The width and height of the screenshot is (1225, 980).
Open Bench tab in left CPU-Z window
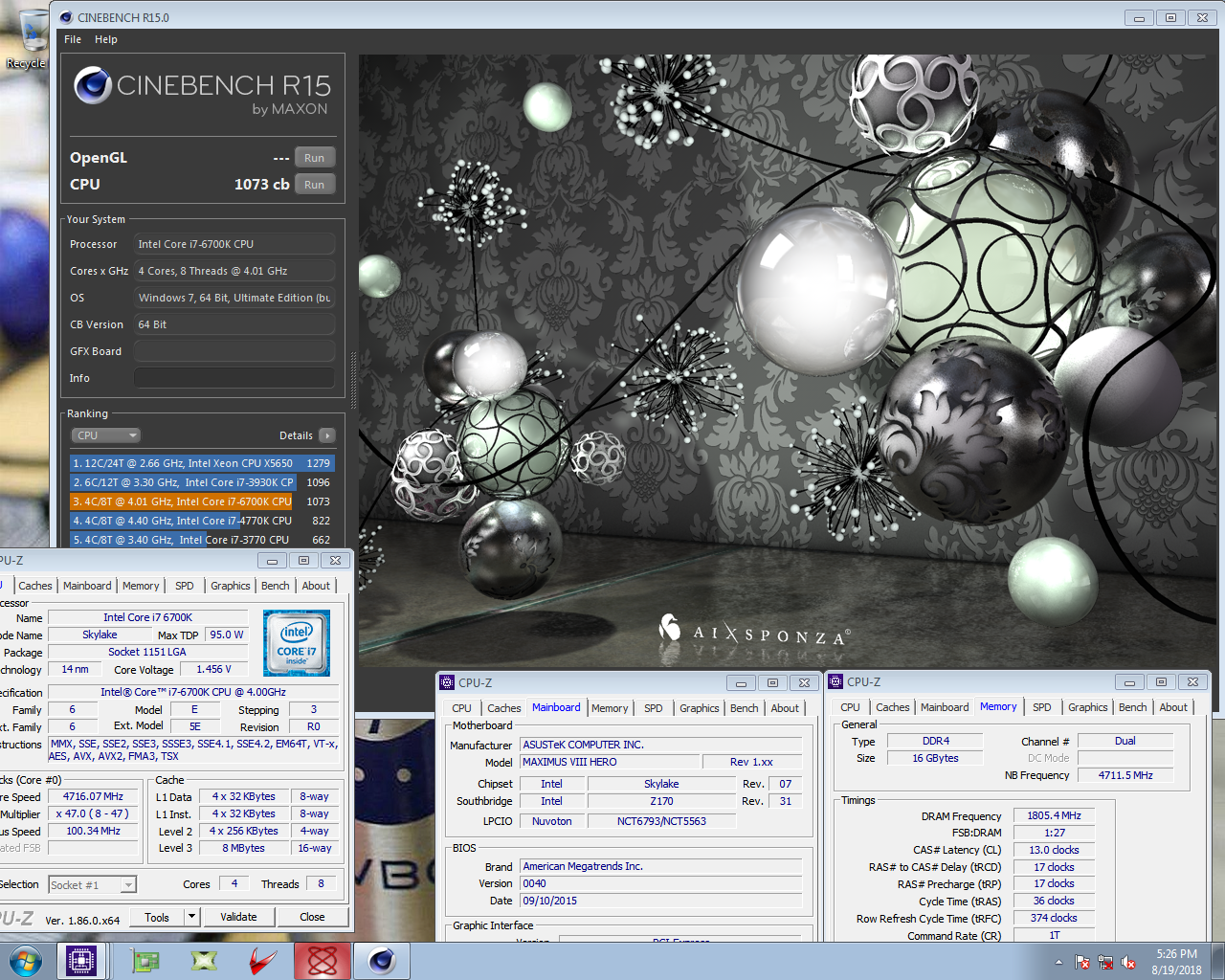276,586
